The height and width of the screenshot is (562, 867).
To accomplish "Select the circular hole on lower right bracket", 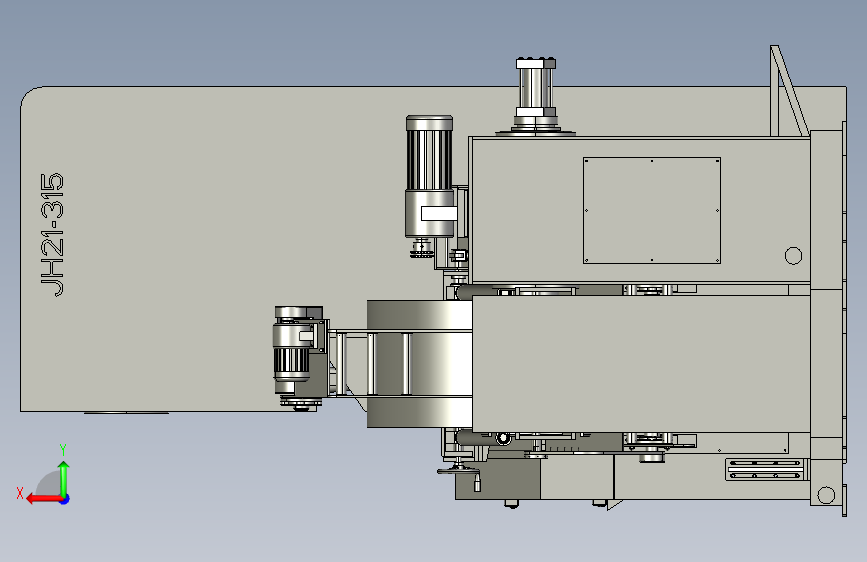I will coord(826,495).
